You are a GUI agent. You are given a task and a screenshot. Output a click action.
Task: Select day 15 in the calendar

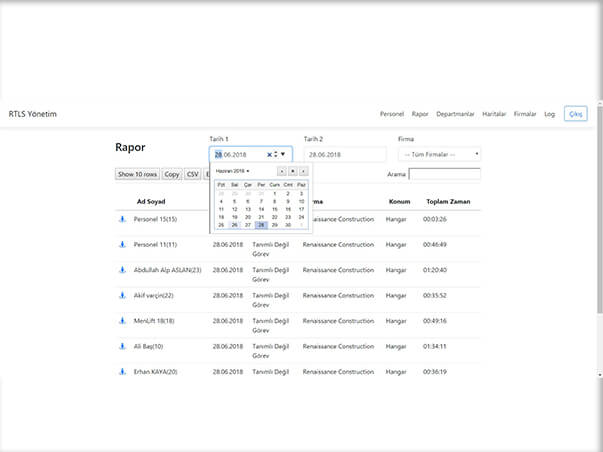(x=275, y=209)
